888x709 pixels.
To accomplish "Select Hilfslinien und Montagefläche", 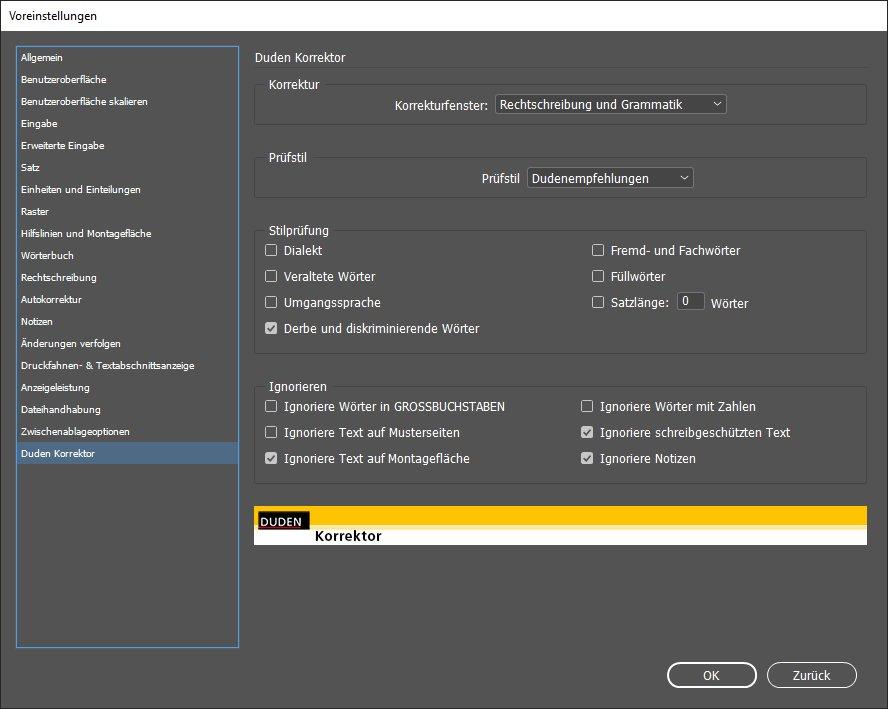I will click(x=127, y=234).
